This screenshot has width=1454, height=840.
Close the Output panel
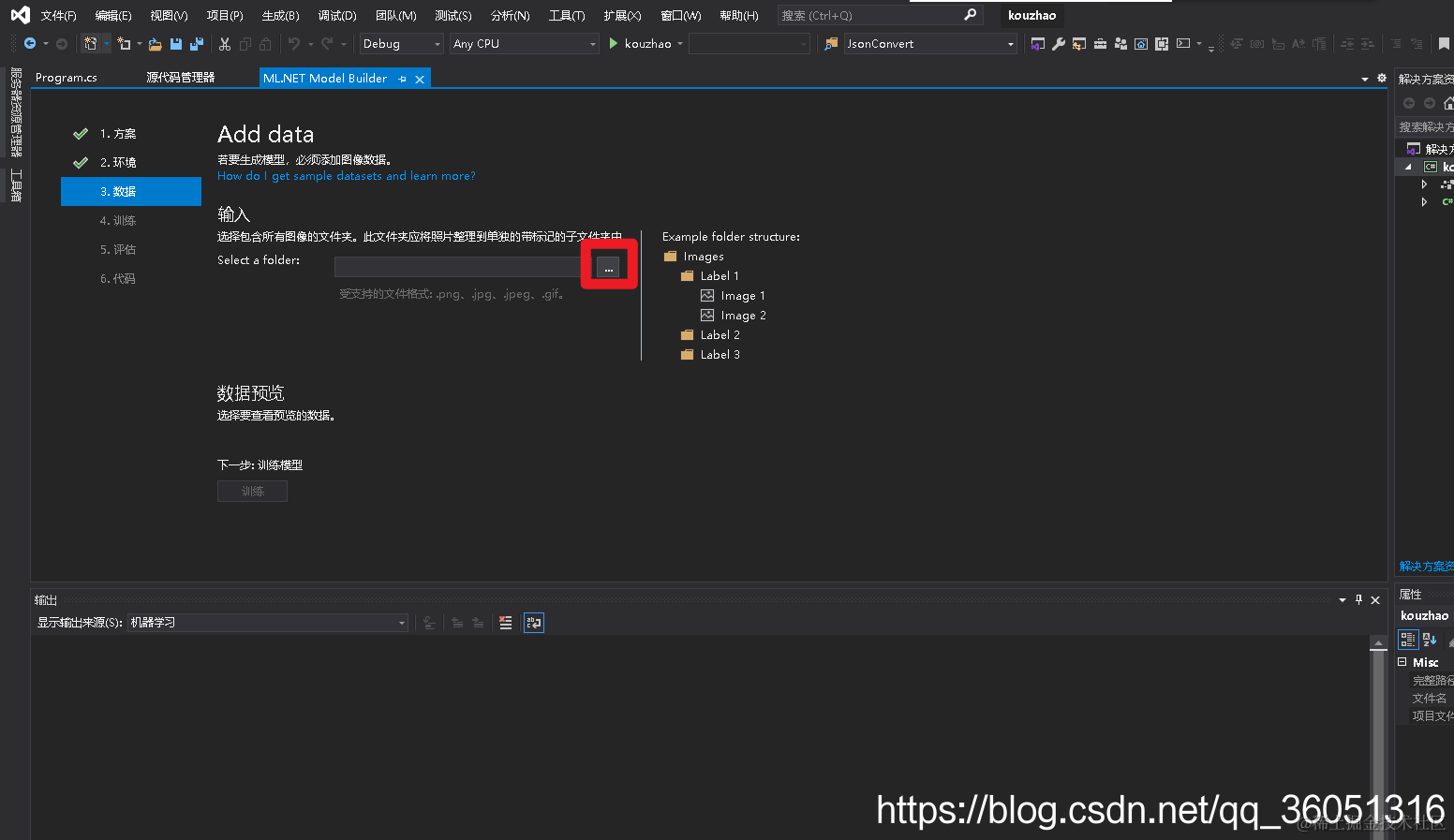1375,600
